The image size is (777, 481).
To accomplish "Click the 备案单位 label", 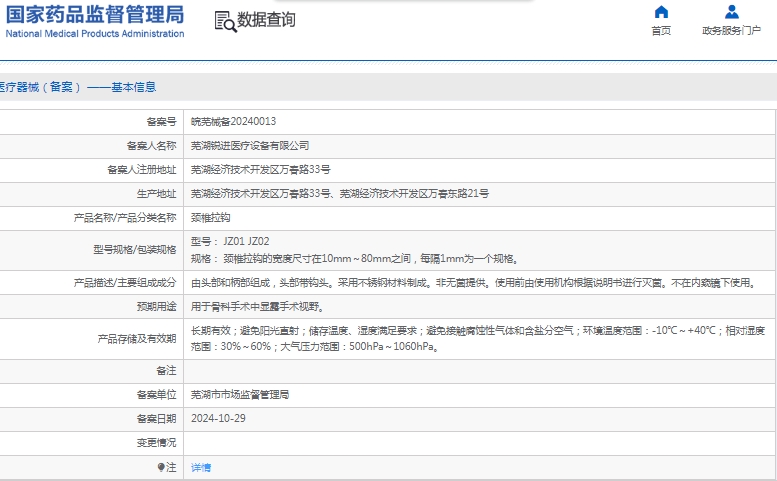I will point(156,395).
